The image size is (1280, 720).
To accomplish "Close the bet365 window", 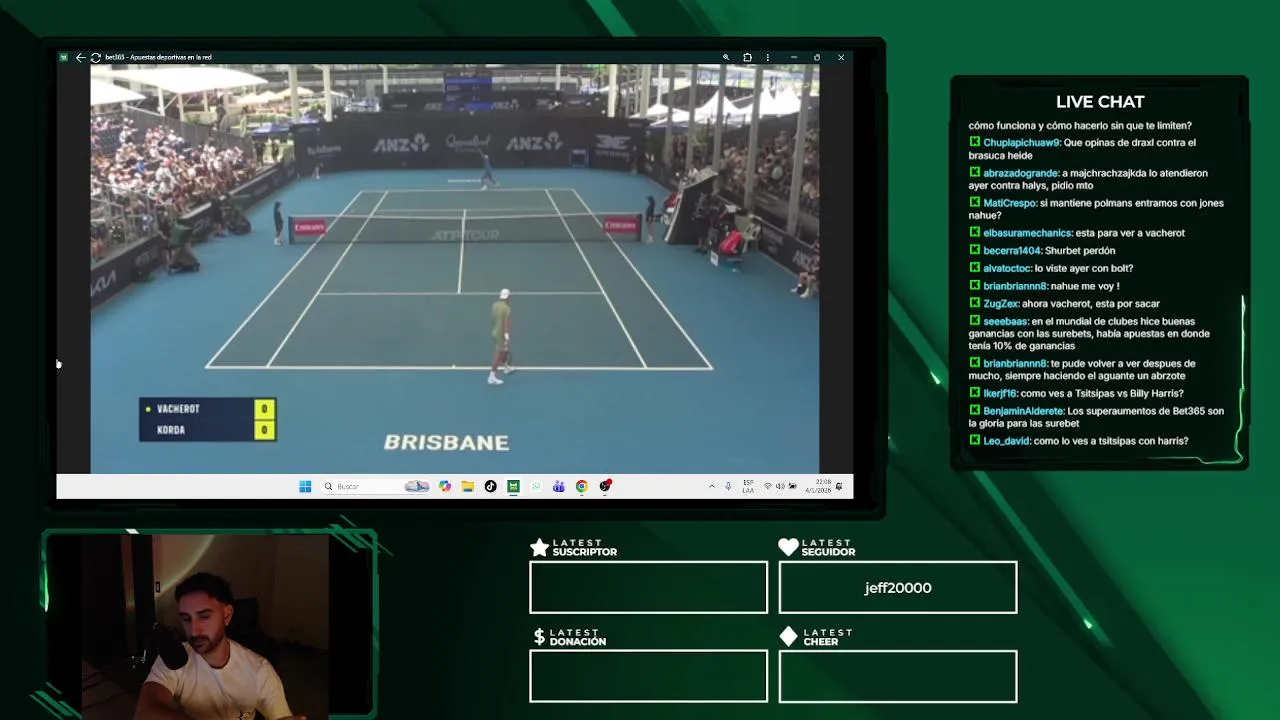I will coord(841,57).
